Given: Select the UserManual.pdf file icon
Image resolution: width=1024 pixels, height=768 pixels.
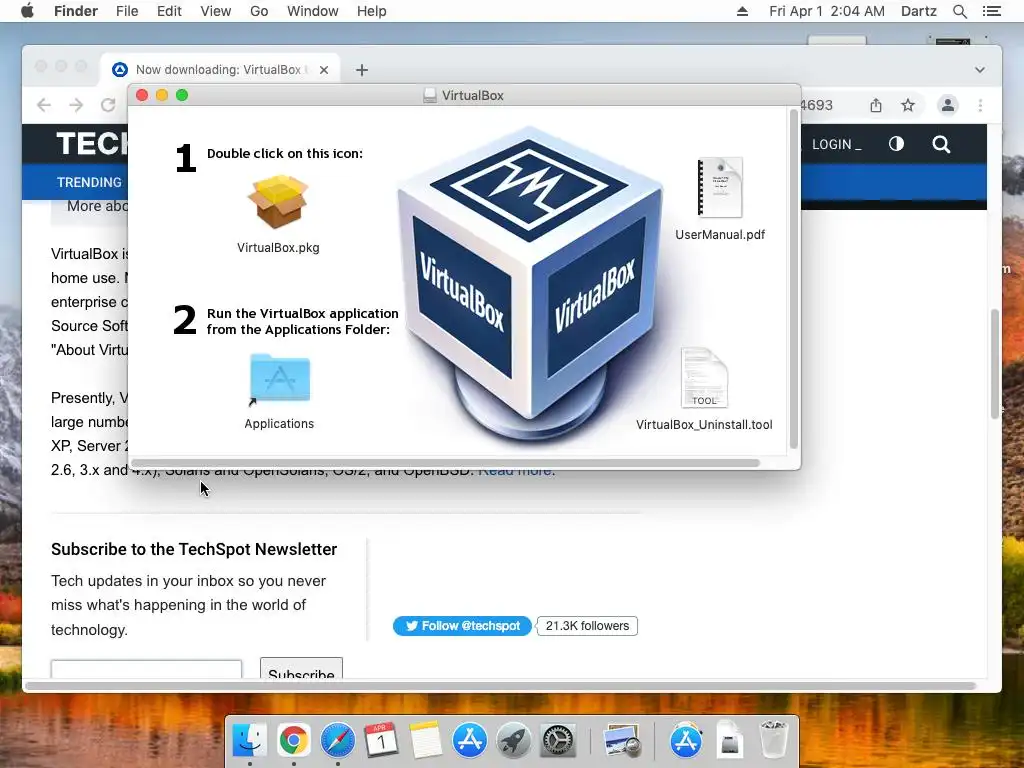Looking at the screenshot, I should [720, 187].
